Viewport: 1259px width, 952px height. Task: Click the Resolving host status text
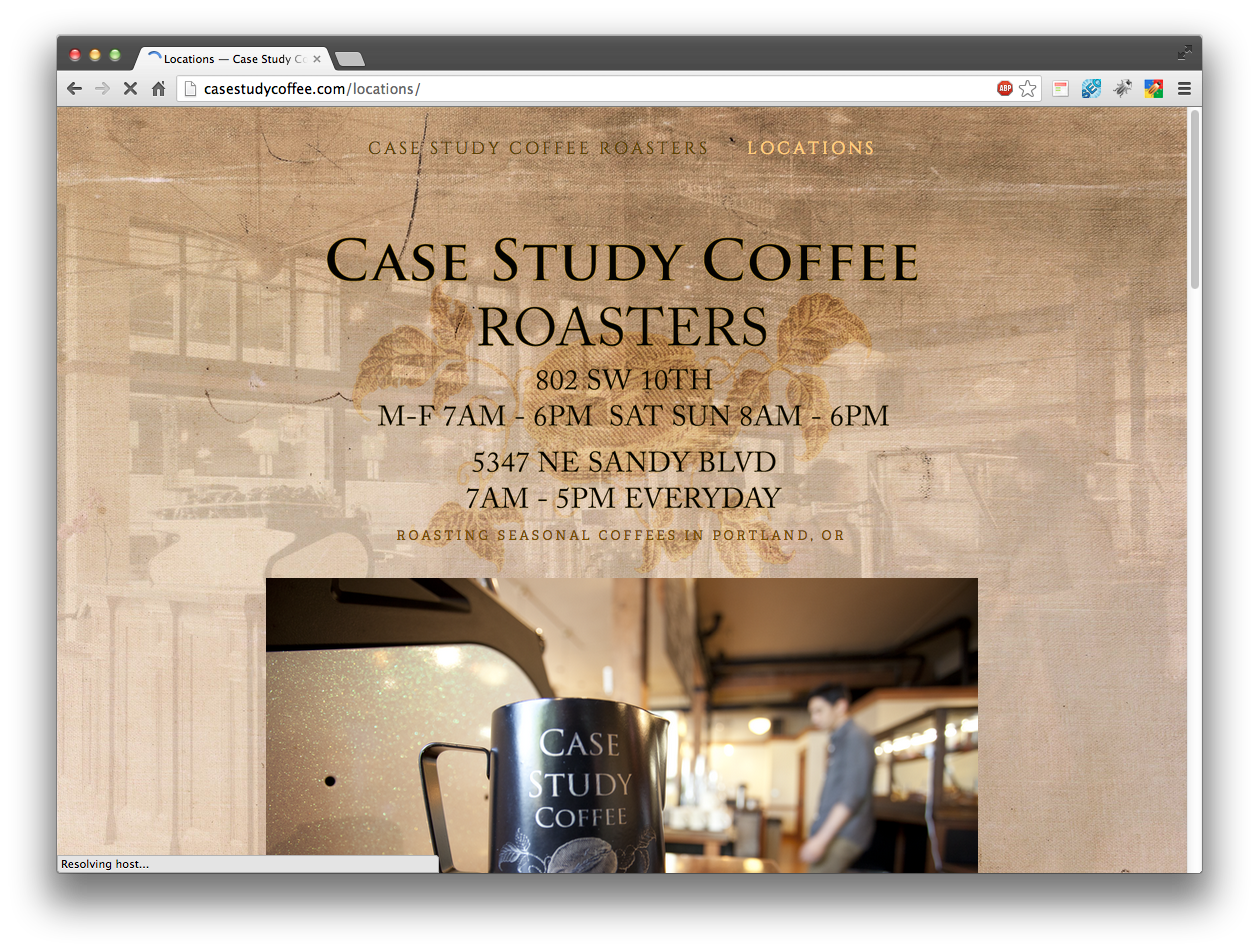(x=105, y=864)
